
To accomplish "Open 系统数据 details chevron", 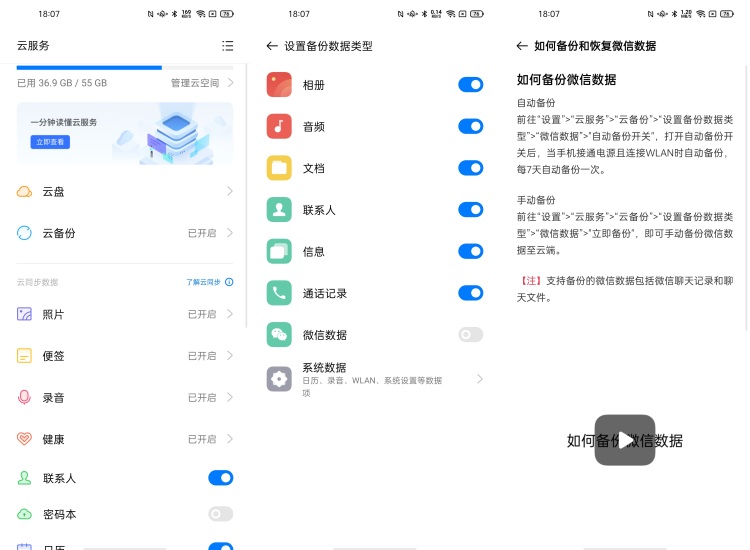I will click(x=480, y=379).
